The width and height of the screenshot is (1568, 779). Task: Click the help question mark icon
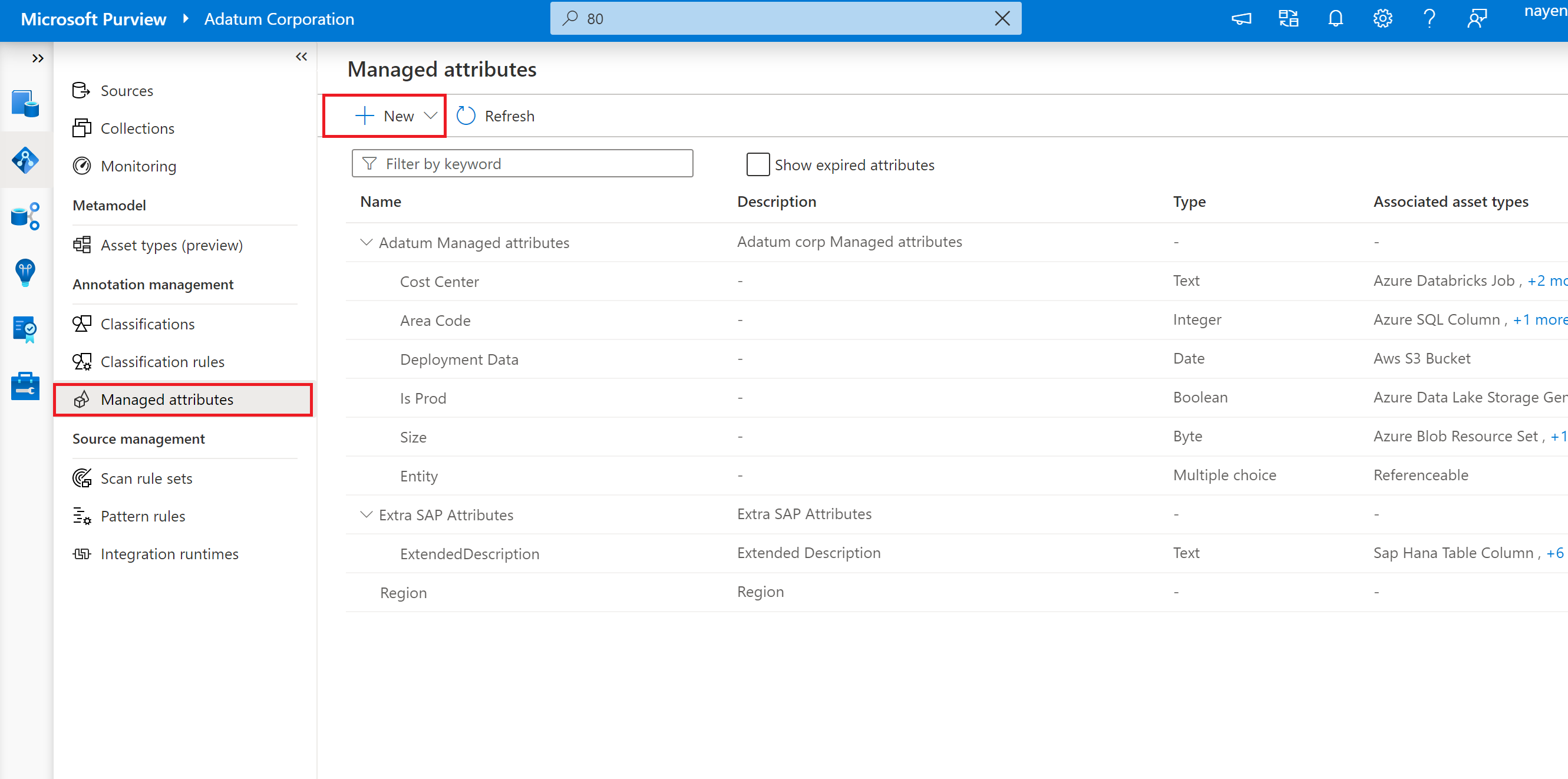1429,18
